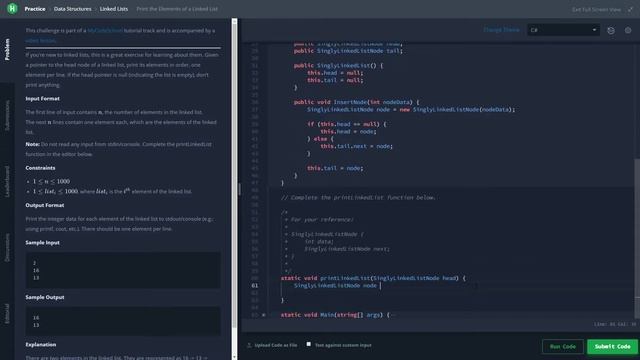This screenshot has height=360, width=640.
Task: Open the video lecture link
Action: [x=40, y=41]
